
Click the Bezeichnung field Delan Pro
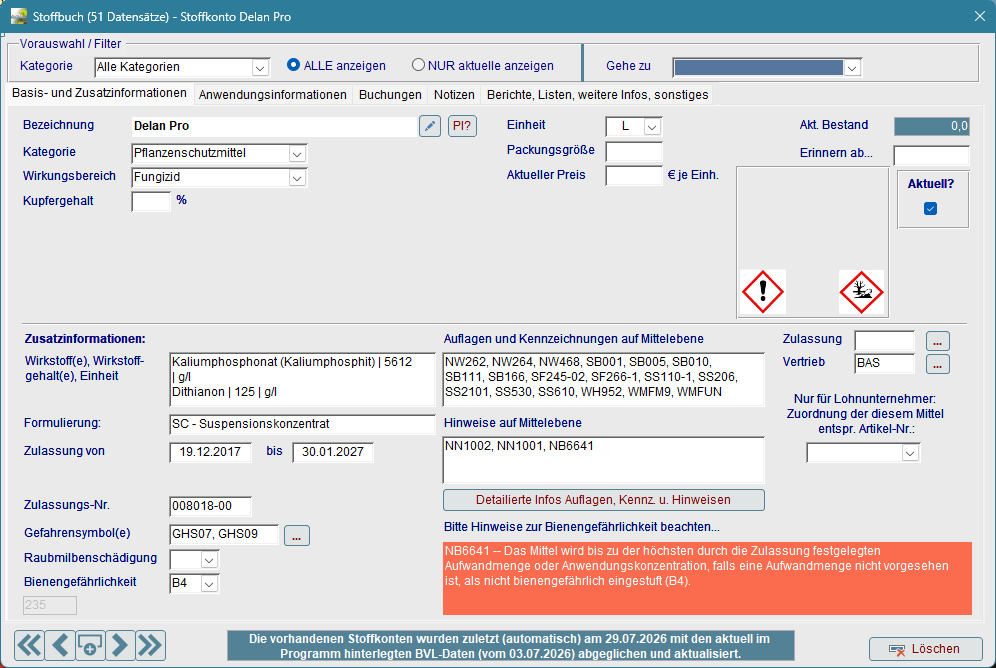pyautogui.click(x=274, y=126)
